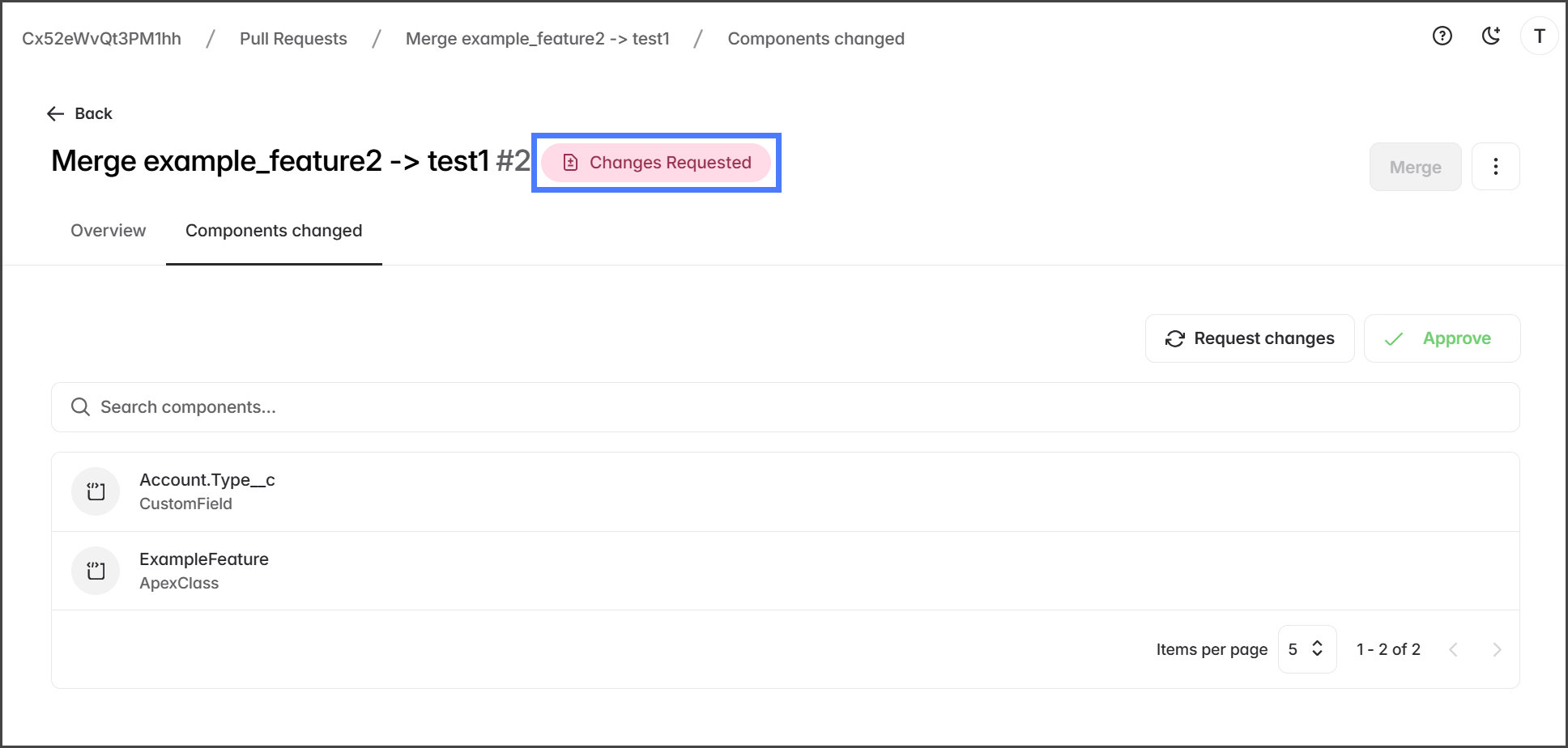Expand the Items per page dropdown
This screenshot has height=748, width=1568.
(x=1306, y=649)
